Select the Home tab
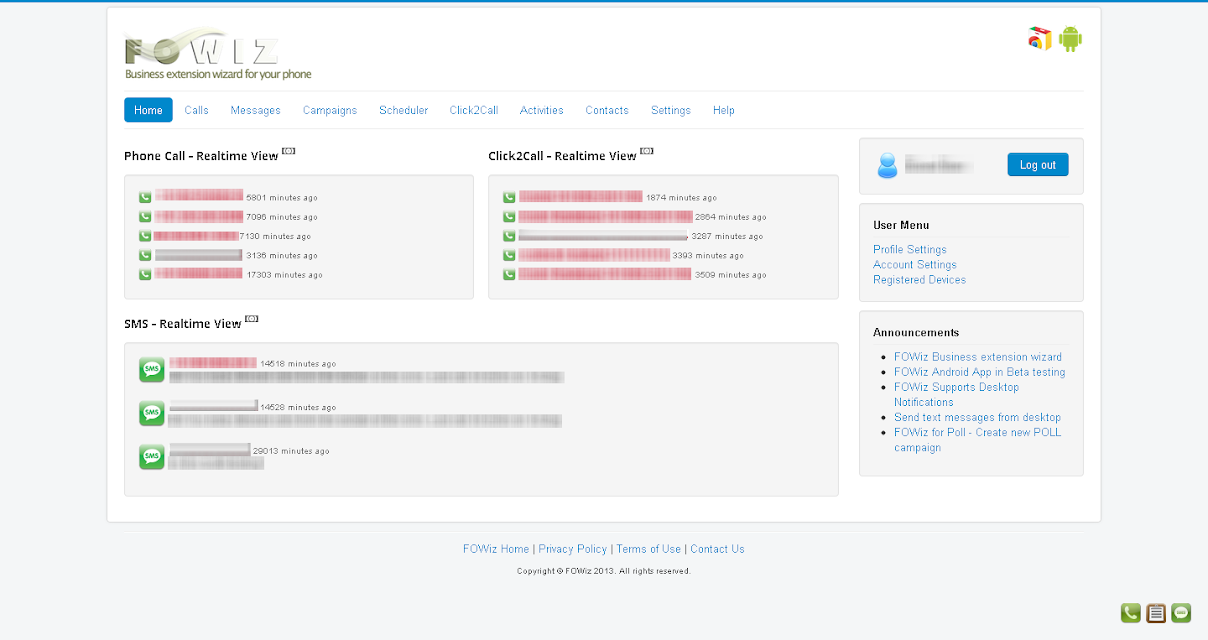 pyautogui.click(x=148, y=110)
